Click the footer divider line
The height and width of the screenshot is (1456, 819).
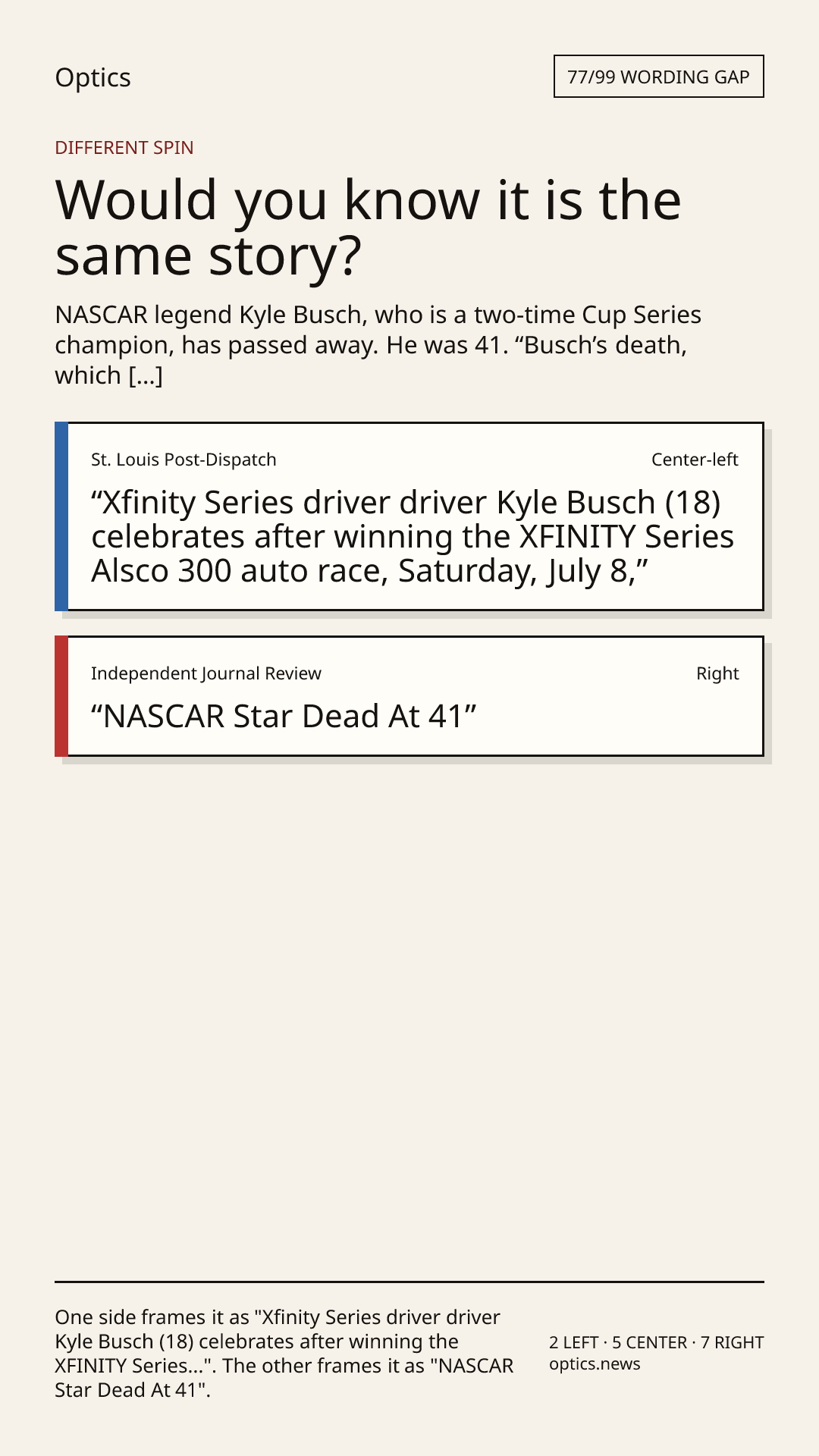[409, 1282]
